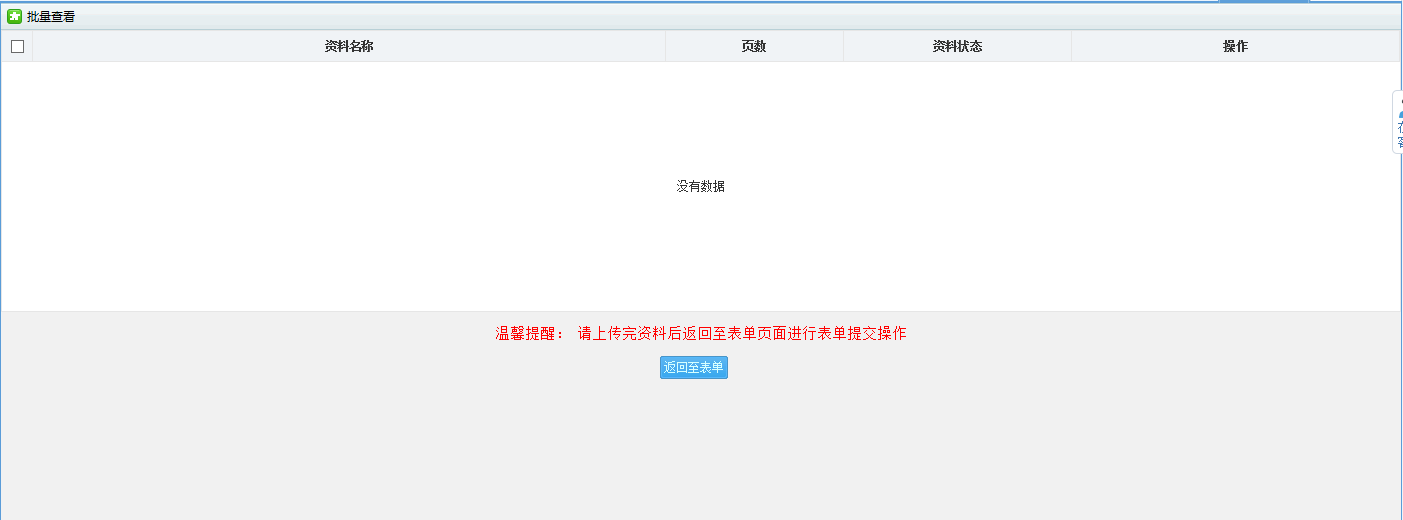
Task: Click the gray footer area below the button
Action: [x=700, y=450]
